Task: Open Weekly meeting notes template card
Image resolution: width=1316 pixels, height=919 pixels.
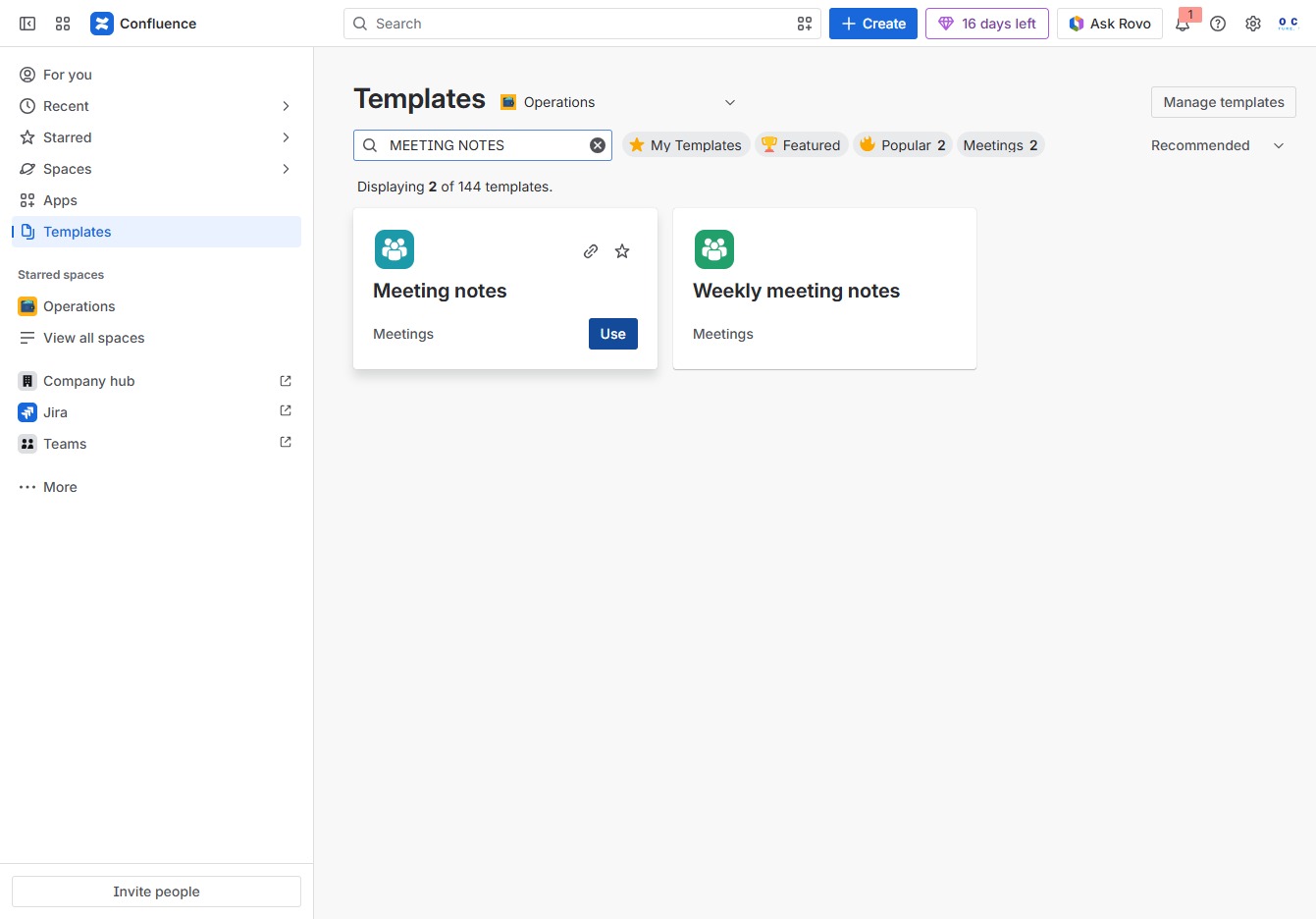Action: click(824, 289)
